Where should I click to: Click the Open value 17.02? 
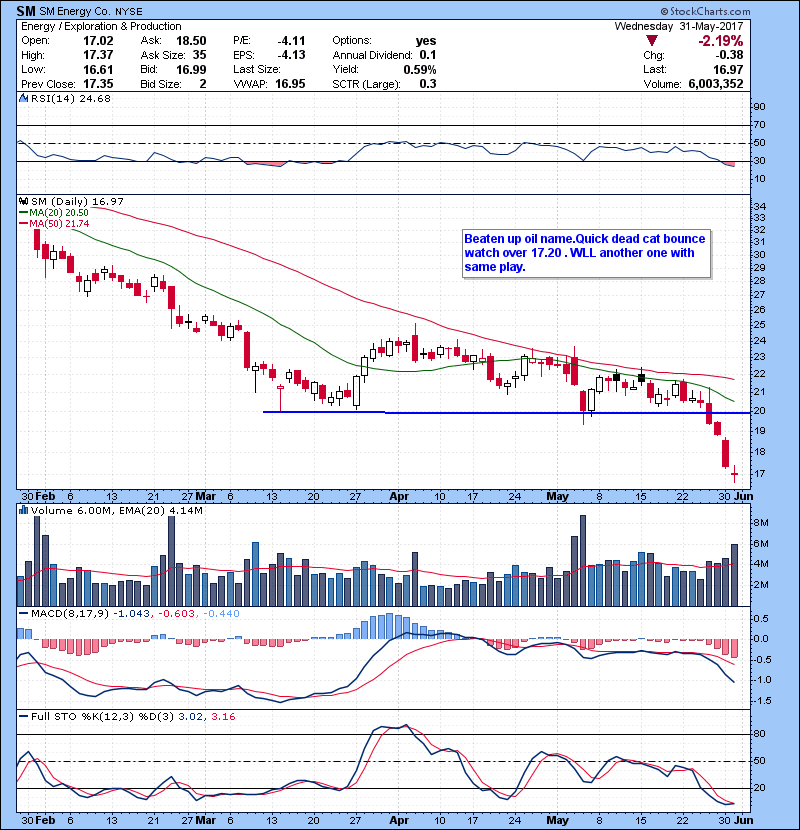point(98,41)
